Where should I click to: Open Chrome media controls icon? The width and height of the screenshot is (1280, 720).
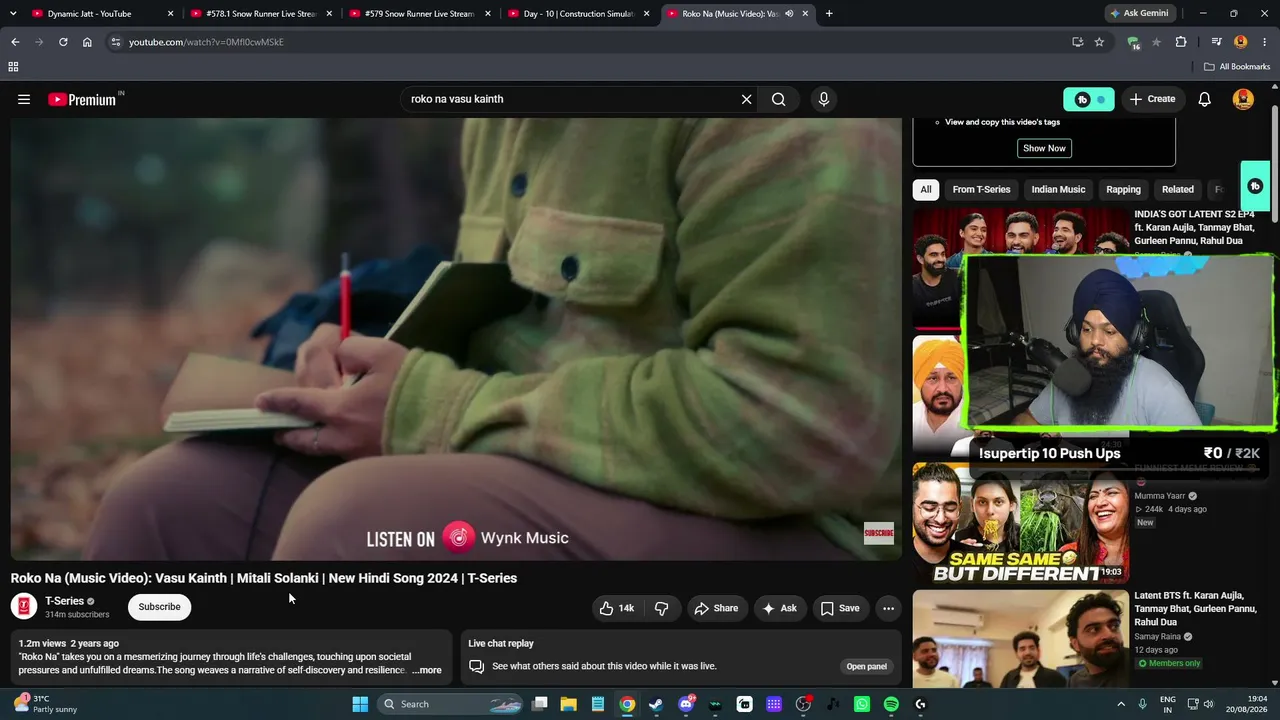coord(1216,42)
